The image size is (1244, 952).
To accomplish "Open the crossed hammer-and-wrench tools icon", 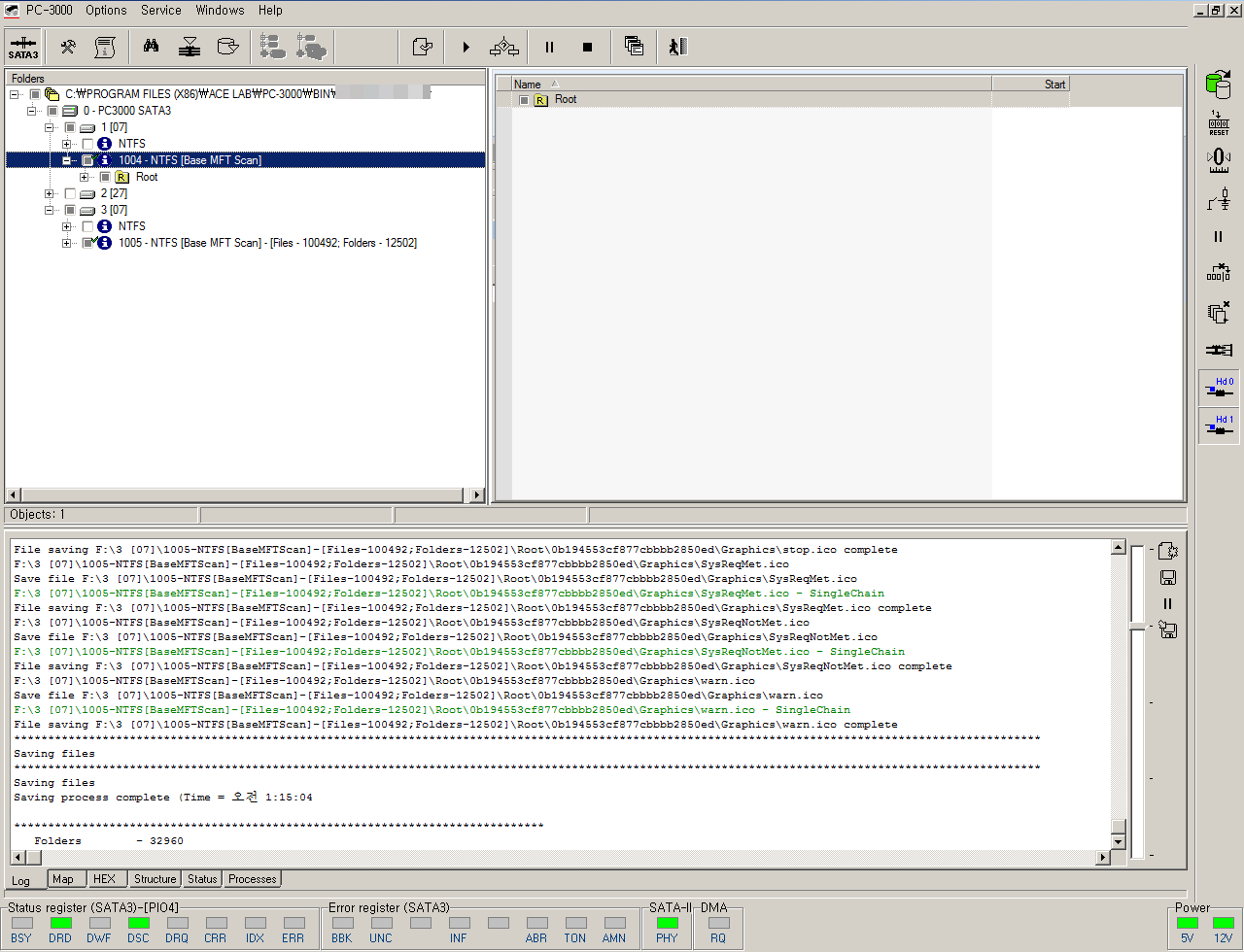I will point(68,47).
